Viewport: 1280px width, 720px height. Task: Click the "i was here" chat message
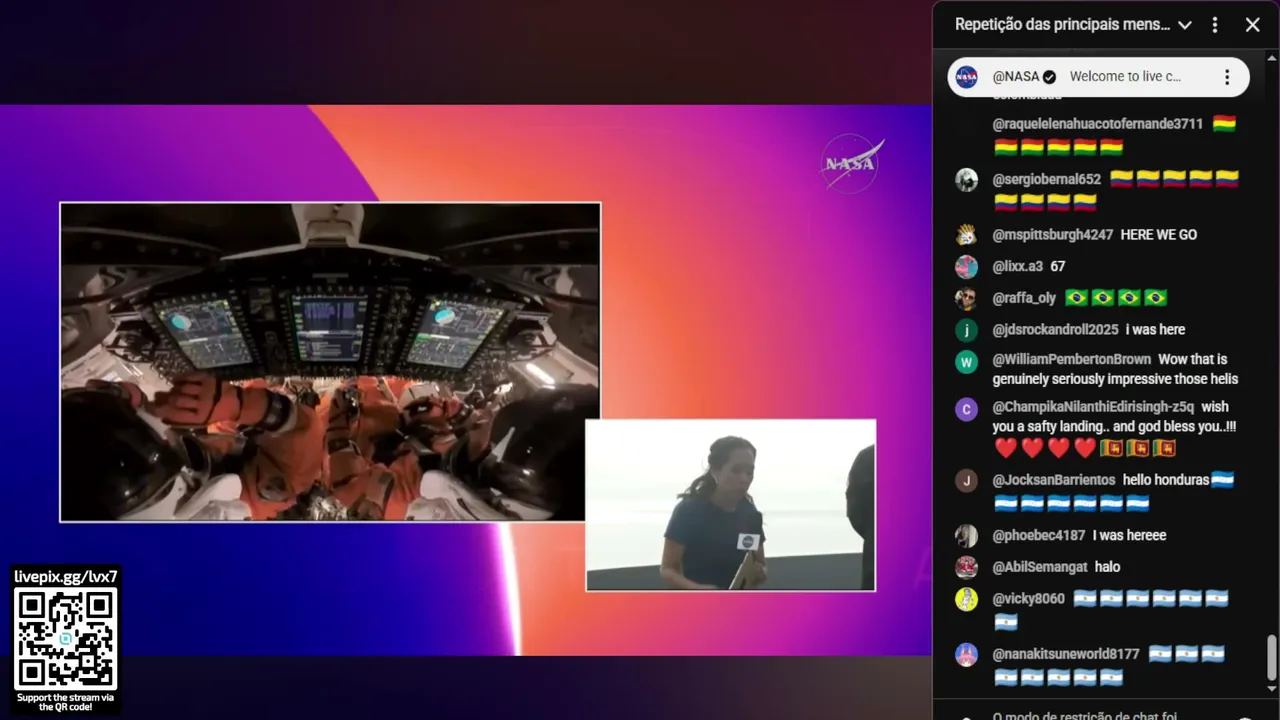tap(1156, 330)
